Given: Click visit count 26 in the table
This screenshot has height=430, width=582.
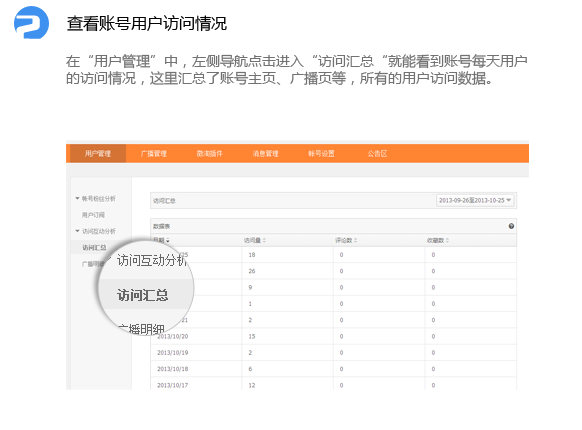Looking at the screenshot, I should [252, 271].
